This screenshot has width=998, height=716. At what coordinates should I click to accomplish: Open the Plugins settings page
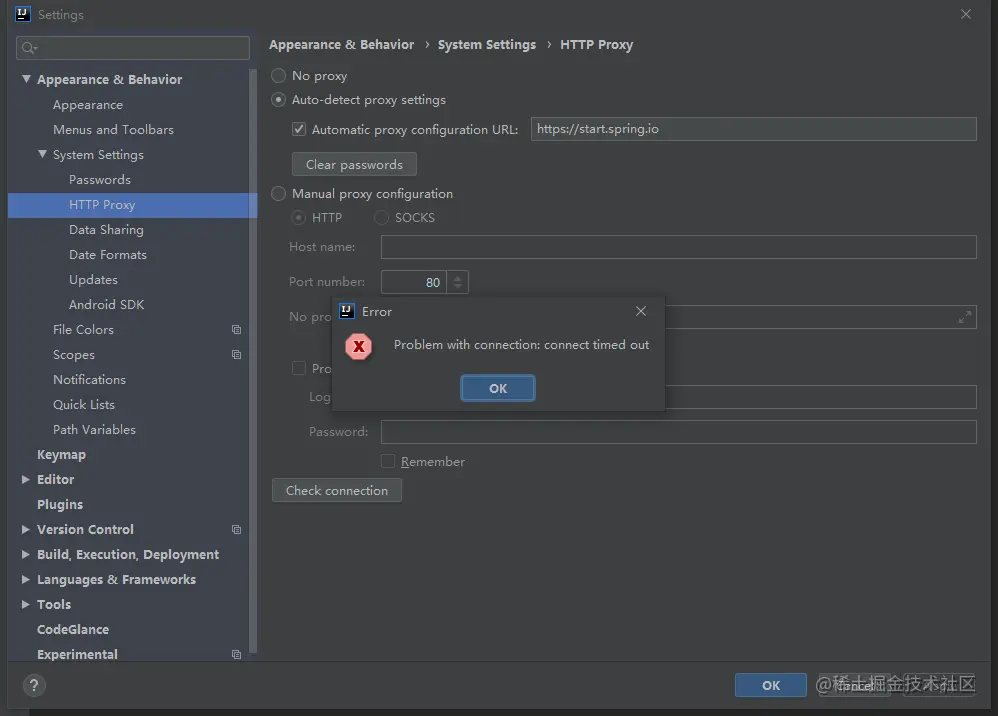click(60, 505)
